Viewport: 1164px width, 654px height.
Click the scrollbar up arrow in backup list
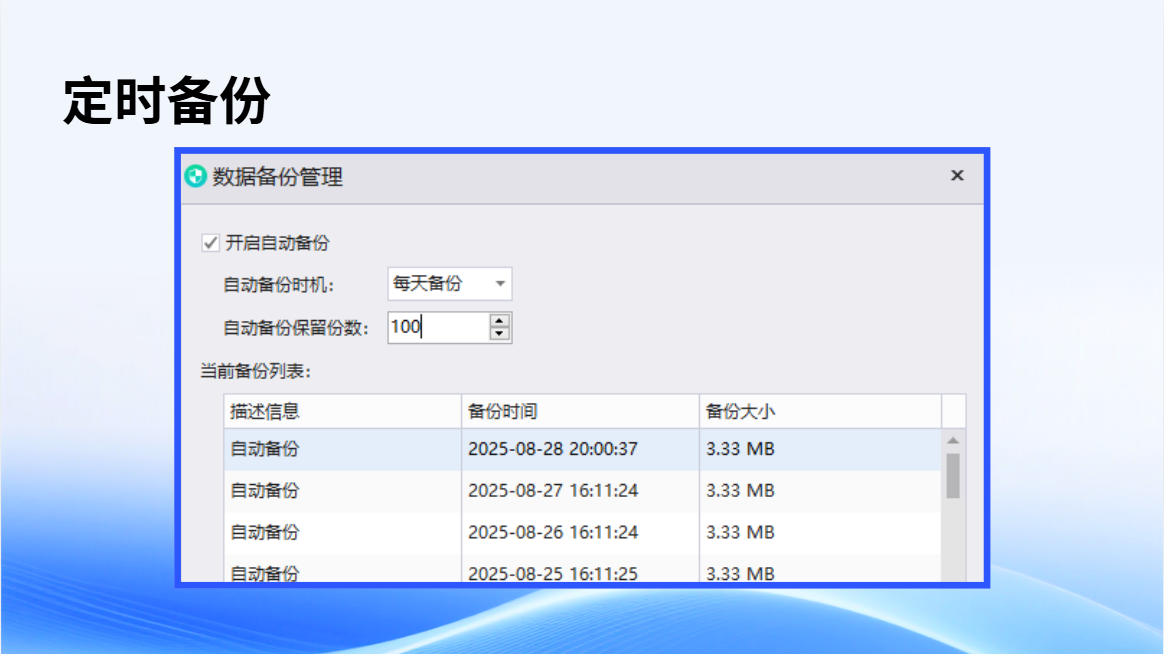(953, 440)
